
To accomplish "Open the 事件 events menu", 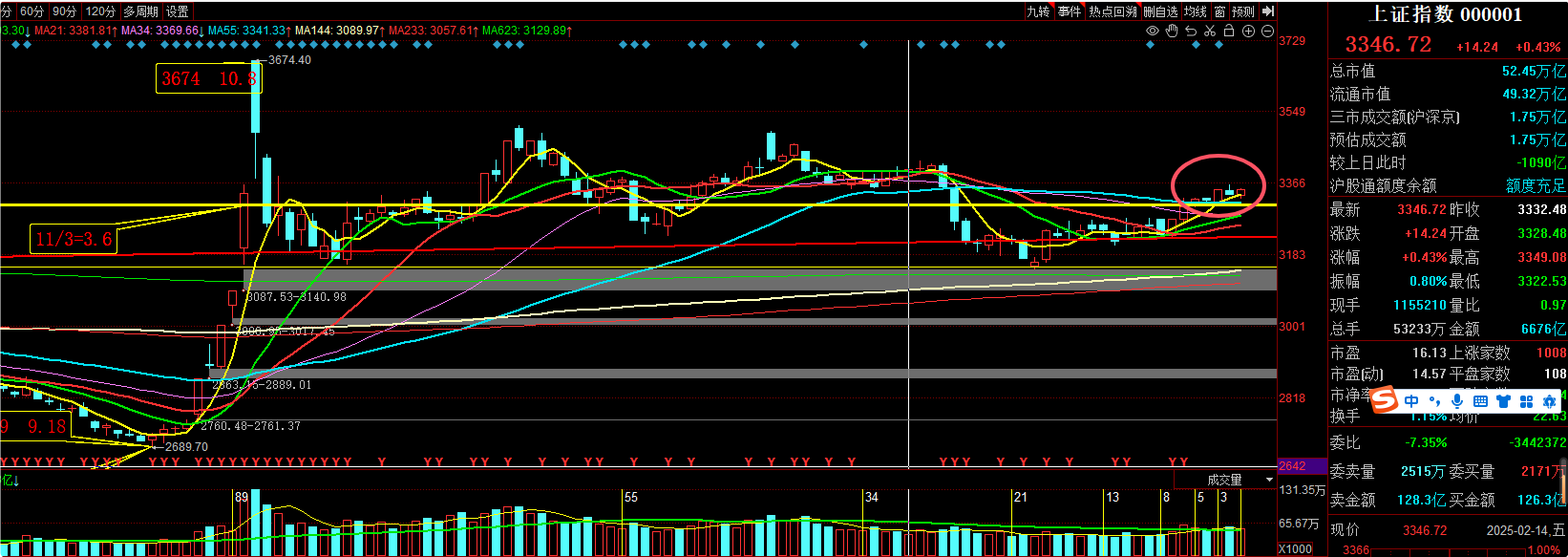I will (1070, 11).
